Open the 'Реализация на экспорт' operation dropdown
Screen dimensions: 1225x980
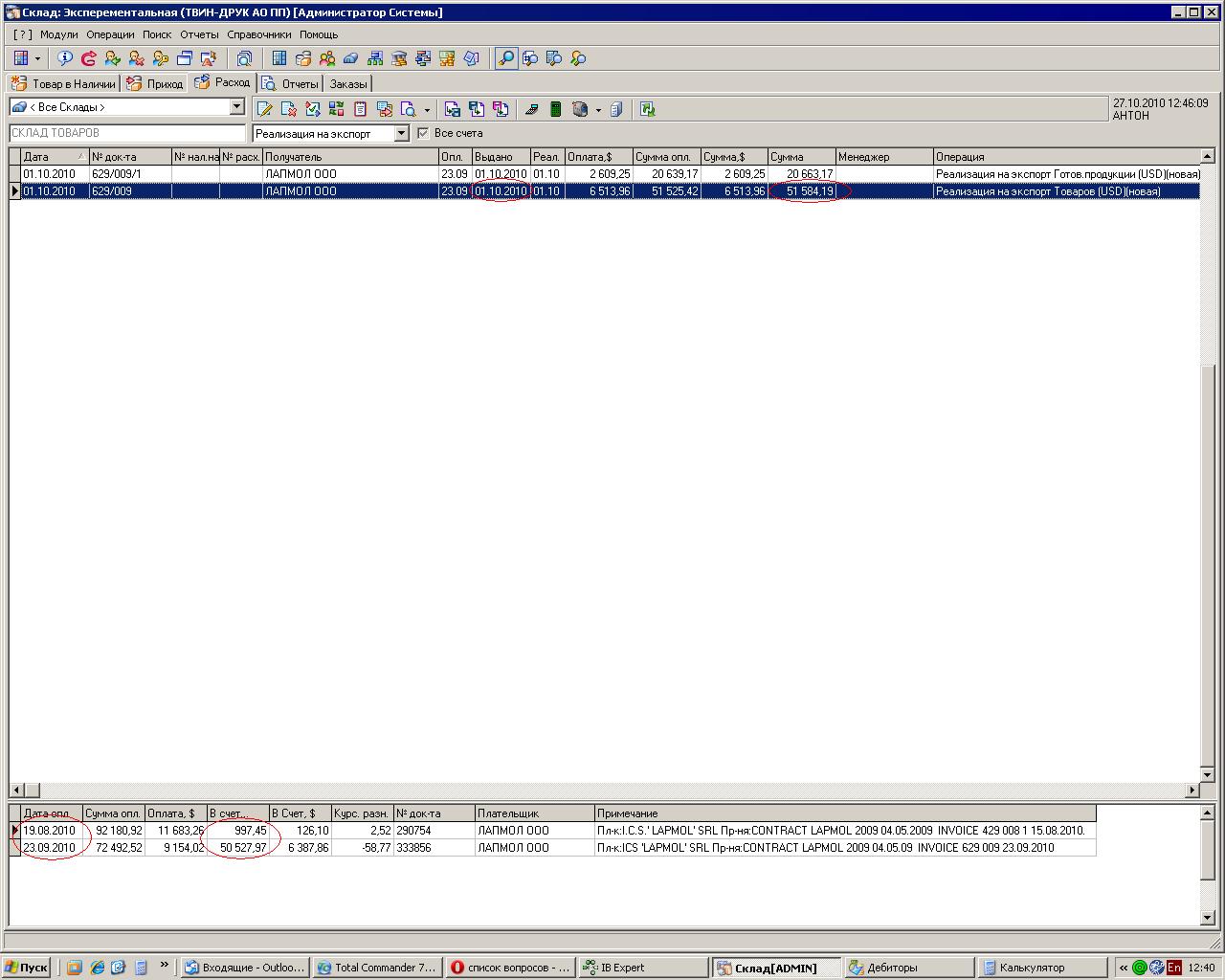(x=401, y=134)
